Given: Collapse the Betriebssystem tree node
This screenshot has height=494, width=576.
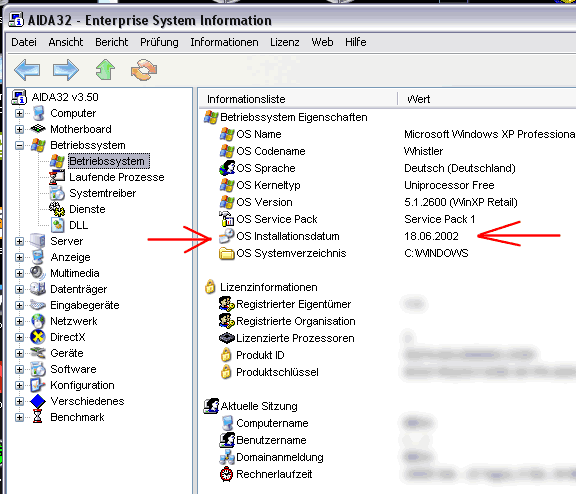Looking at the screenshot, I should tap(19, 145).
